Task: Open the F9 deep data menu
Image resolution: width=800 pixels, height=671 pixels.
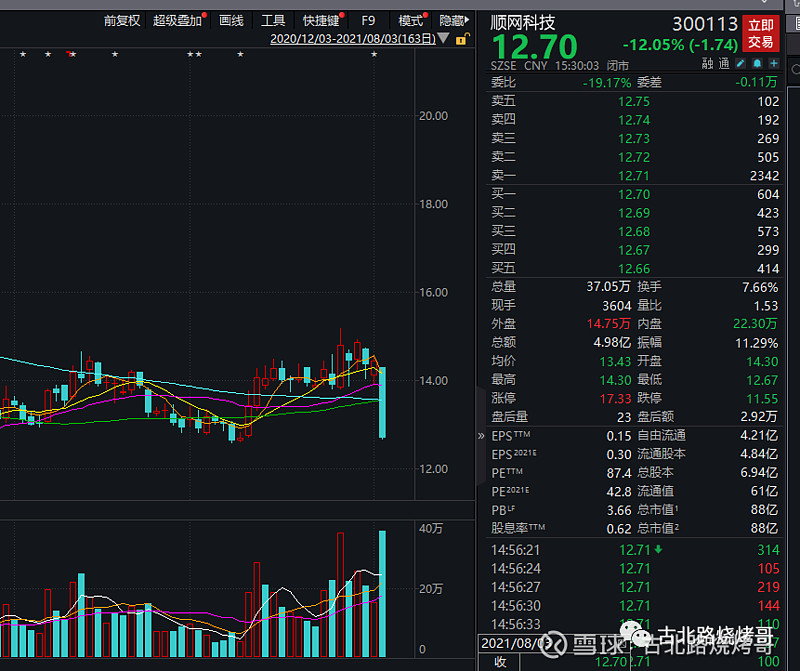Action: pyautogui.click(x=368, y=21)
